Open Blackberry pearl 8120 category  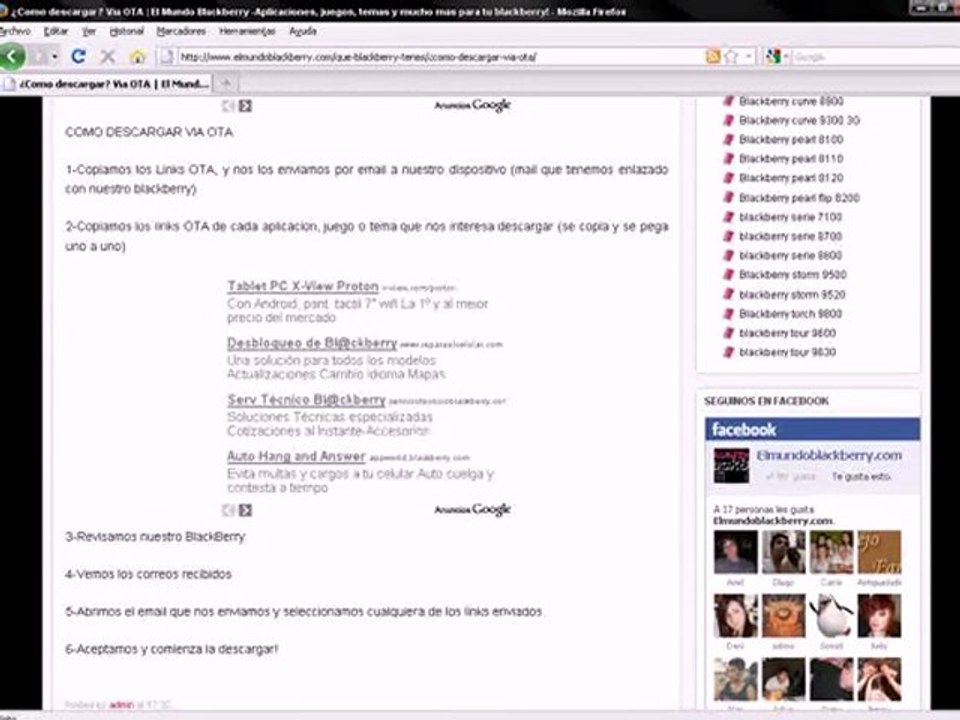(x=791, y=178)
